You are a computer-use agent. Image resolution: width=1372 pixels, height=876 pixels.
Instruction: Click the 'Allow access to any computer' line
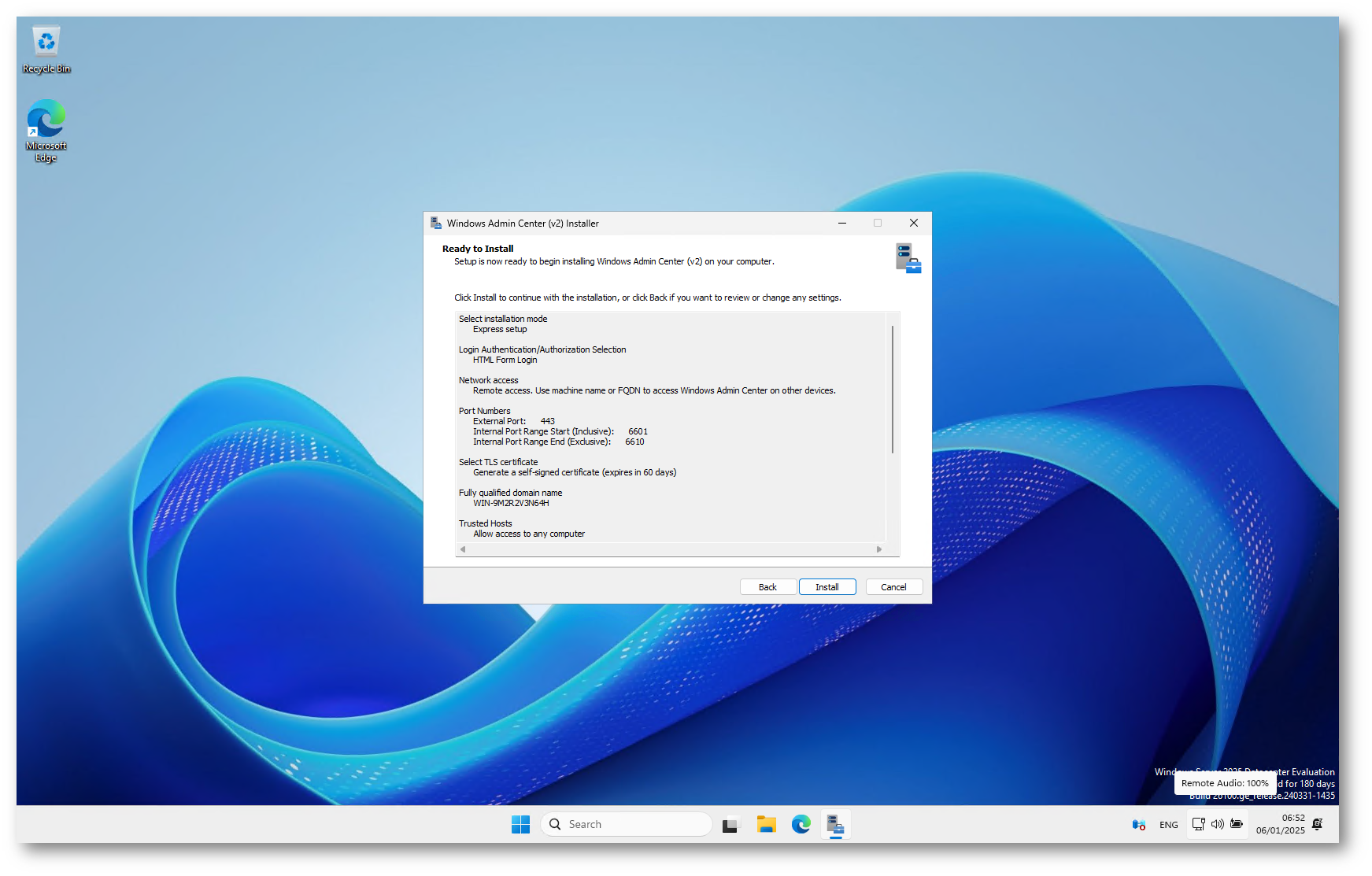coord(529,534)
